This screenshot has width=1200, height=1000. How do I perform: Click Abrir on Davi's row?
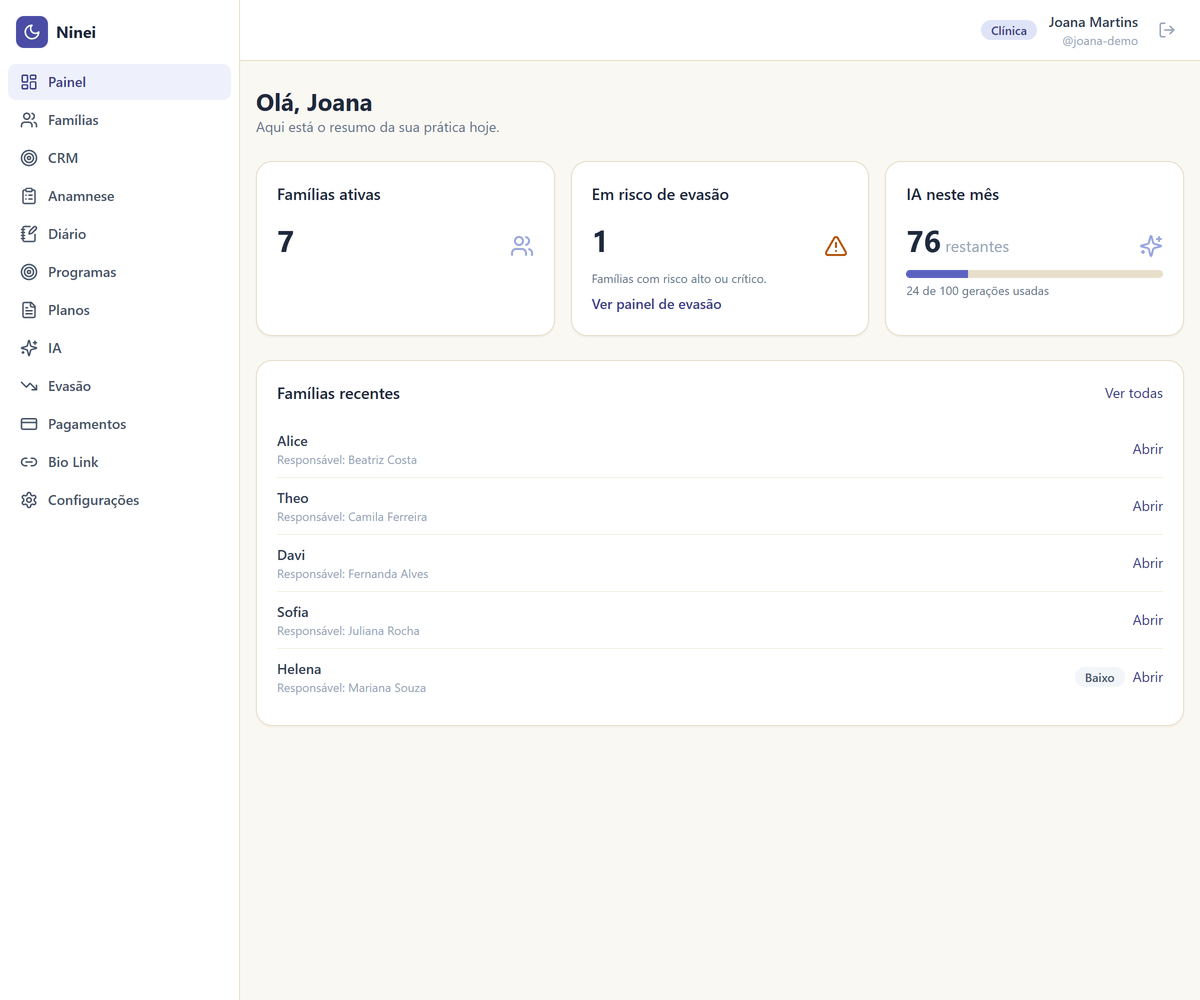[1148, 563]
